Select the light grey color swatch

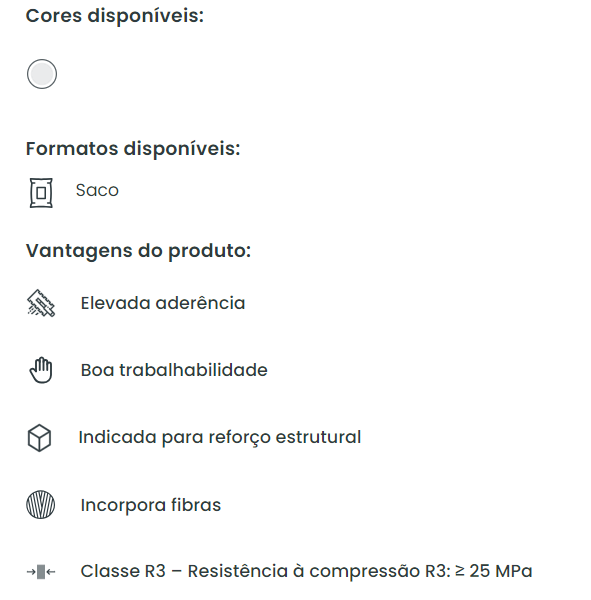tap(42, 74)
